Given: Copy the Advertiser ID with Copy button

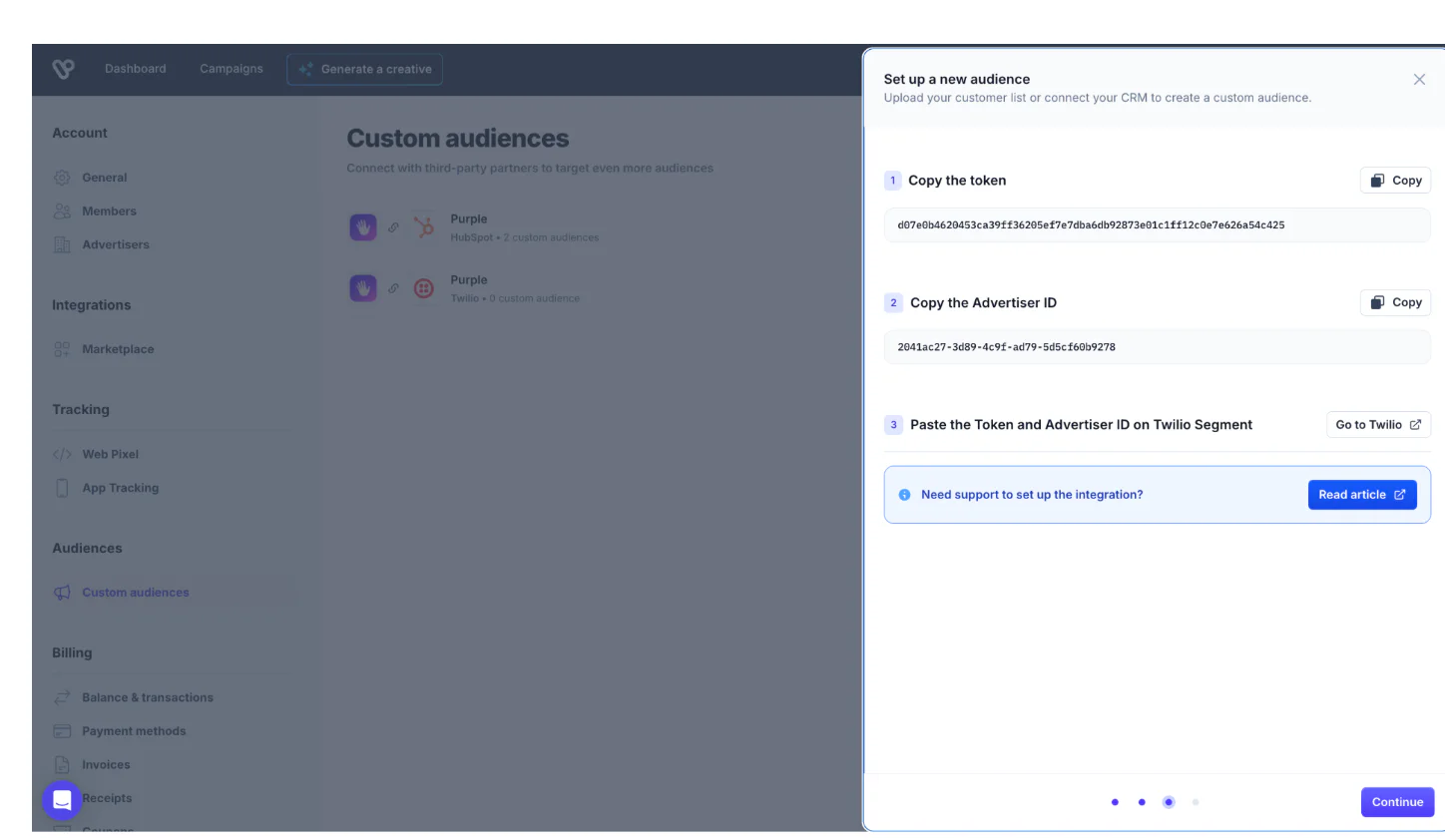Looking at the screenshot, I should 1395,302.
